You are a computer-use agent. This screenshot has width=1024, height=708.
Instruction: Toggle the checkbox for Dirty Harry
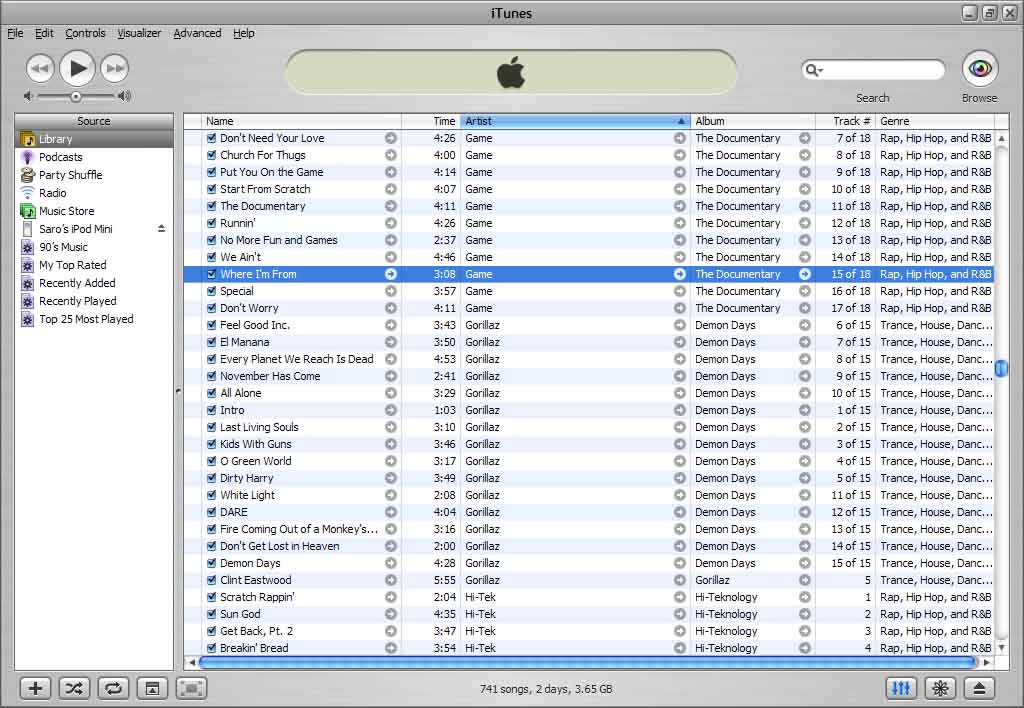point(211,478)
